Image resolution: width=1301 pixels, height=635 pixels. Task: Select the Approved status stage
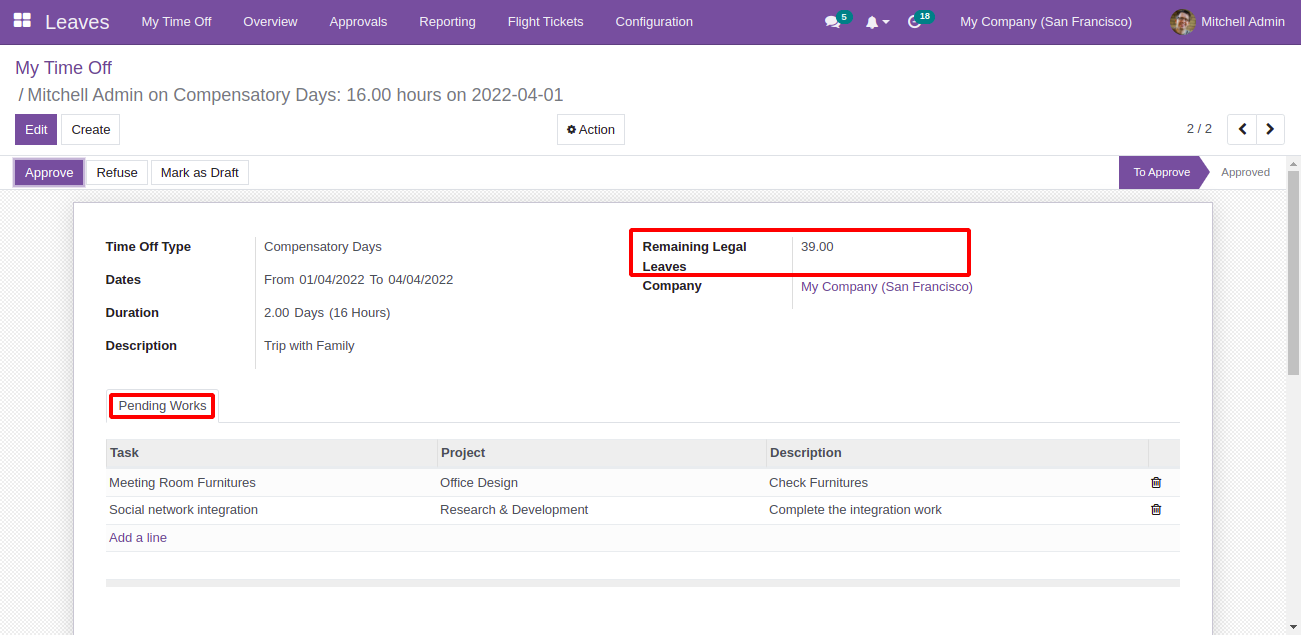pos(1245,173)
